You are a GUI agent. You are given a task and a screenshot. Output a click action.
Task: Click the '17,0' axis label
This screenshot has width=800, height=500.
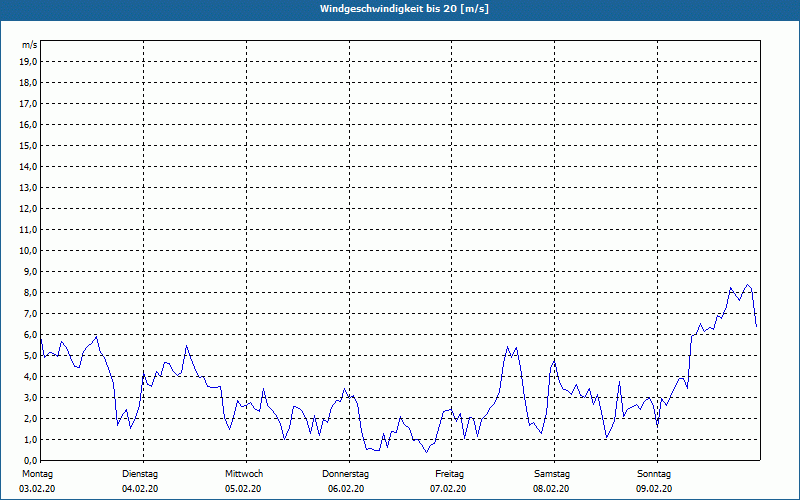pyautogui.click(x=28, y=104)
